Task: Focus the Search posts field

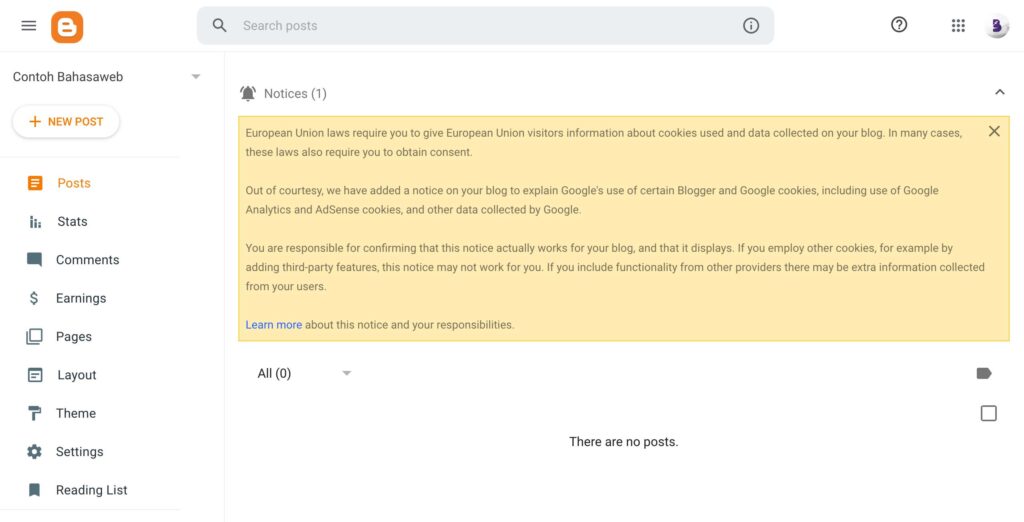Action: click(485, 25)
